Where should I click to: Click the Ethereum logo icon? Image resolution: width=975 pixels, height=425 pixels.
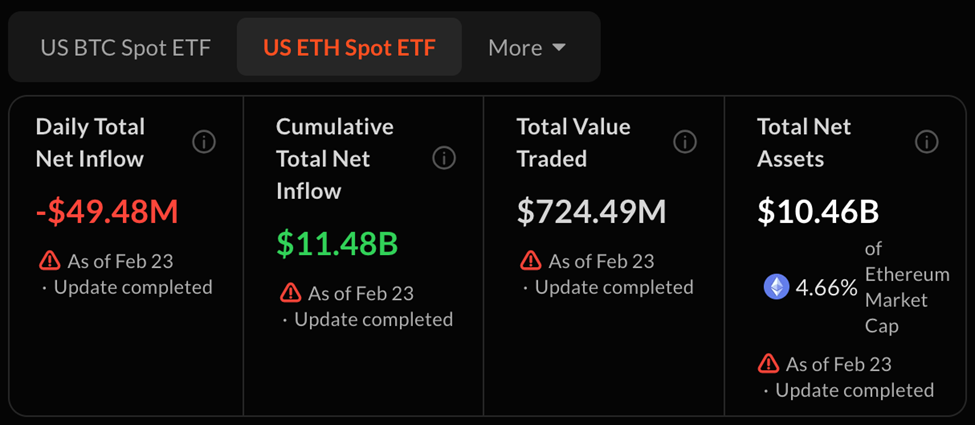click(776, 288)
